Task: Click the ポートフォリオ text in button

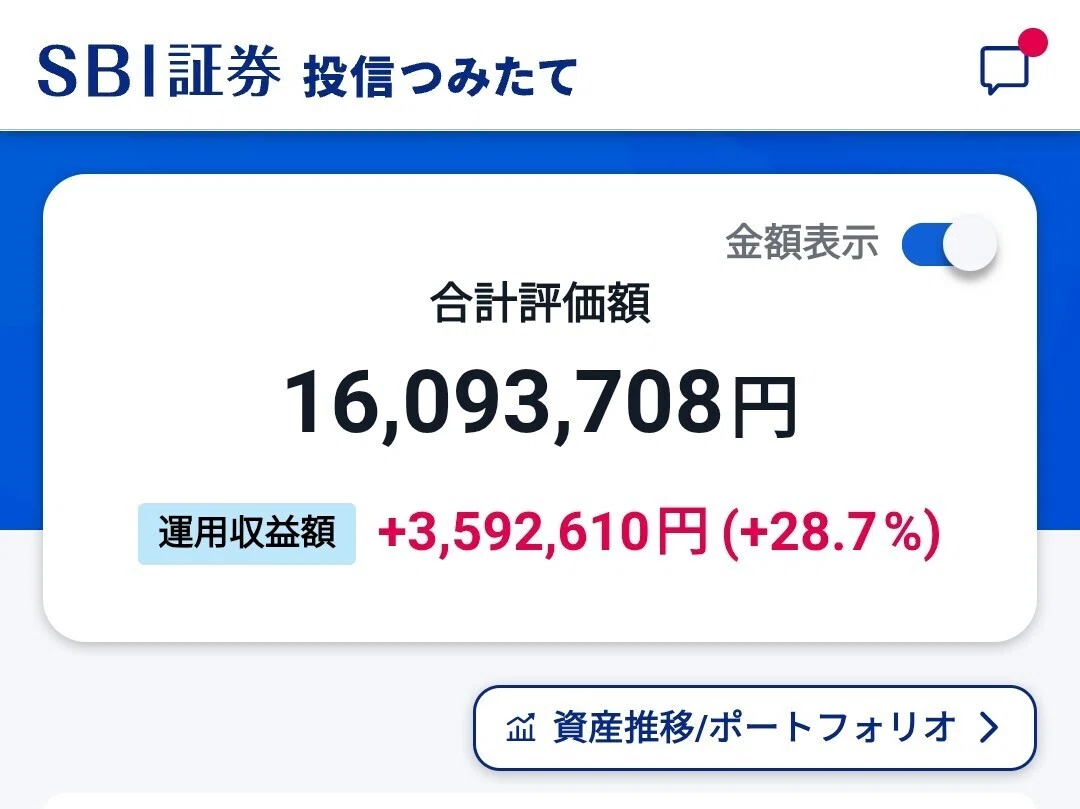Action: [x=833, y=727]
